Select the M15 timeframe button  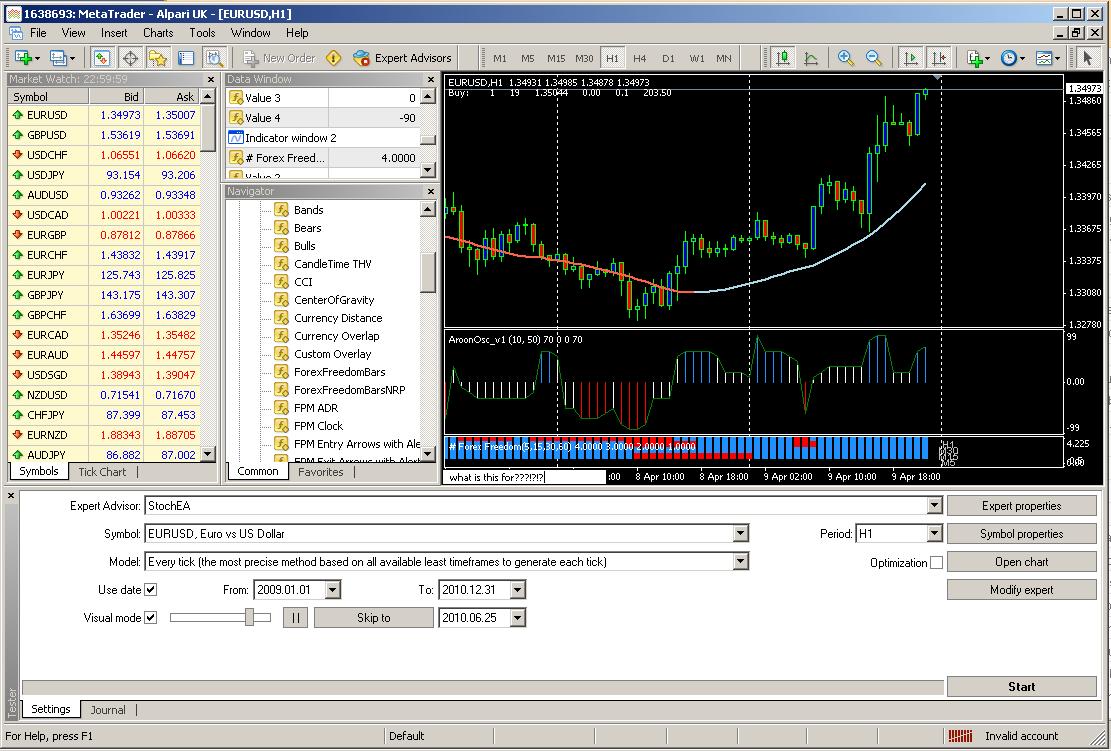[556, 58]
